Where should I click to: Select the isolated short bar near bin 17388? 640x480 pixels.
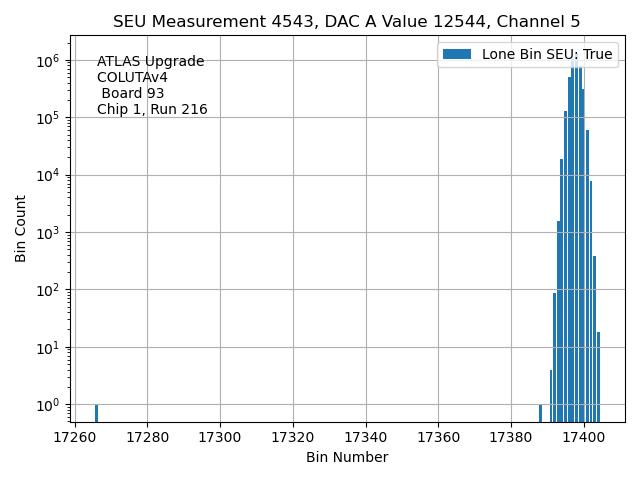[540, 413]
